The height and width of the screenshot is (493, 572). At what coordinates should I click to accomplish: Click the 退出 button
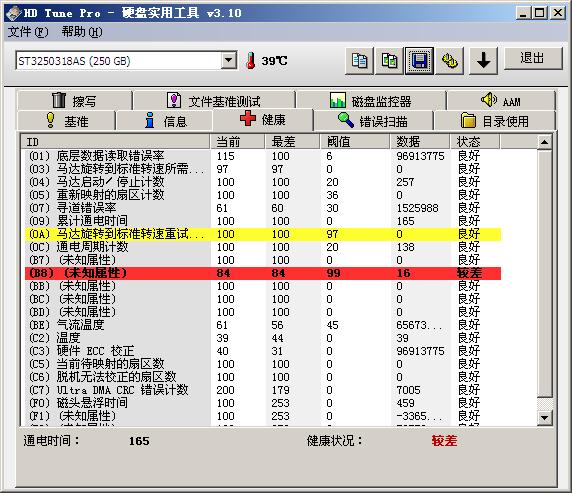pos(533,58)
